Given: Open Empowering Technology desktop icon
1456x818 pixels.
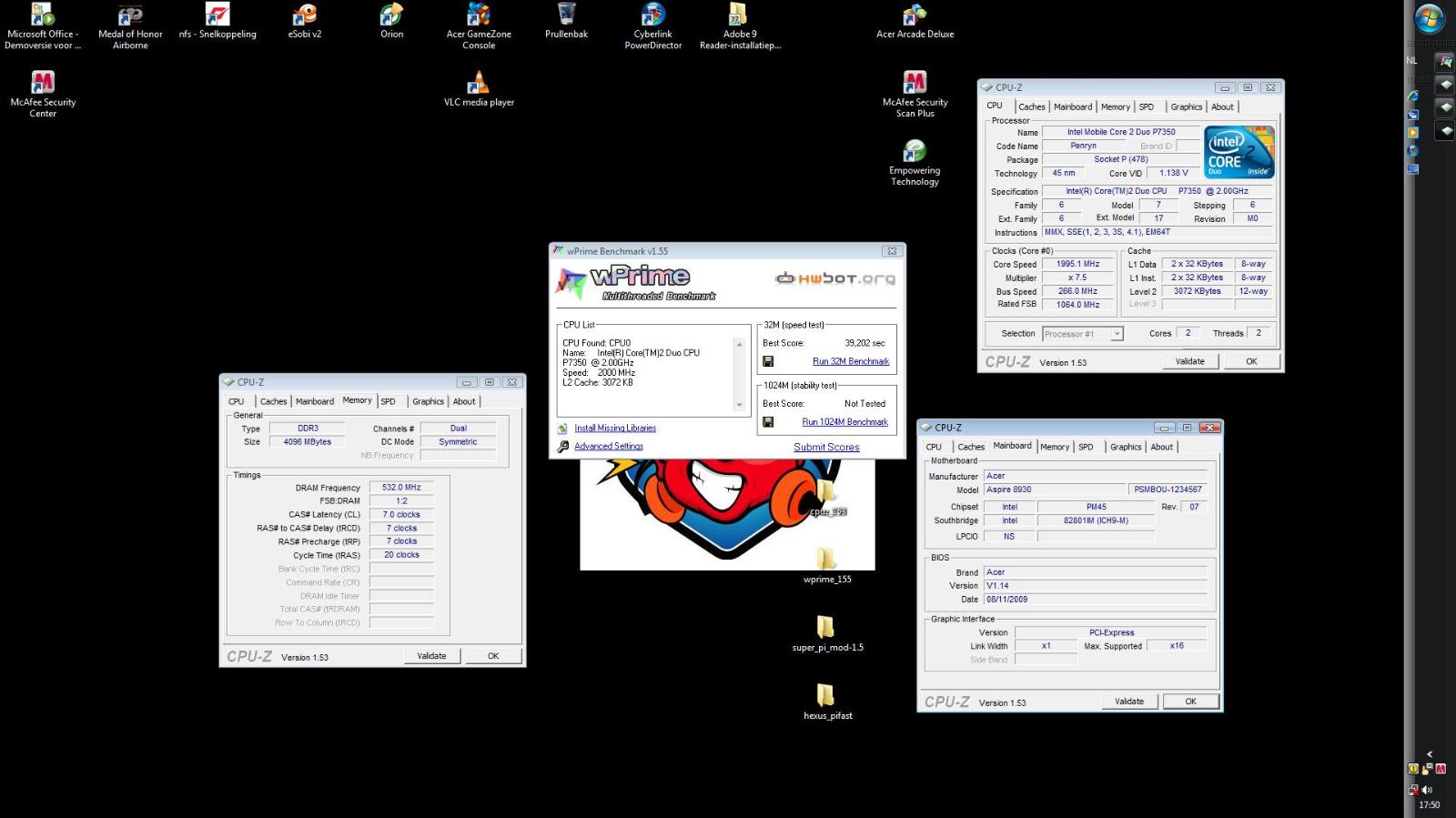Looking at the screenshot, I should pyautogui.click(x=915, y=163).
